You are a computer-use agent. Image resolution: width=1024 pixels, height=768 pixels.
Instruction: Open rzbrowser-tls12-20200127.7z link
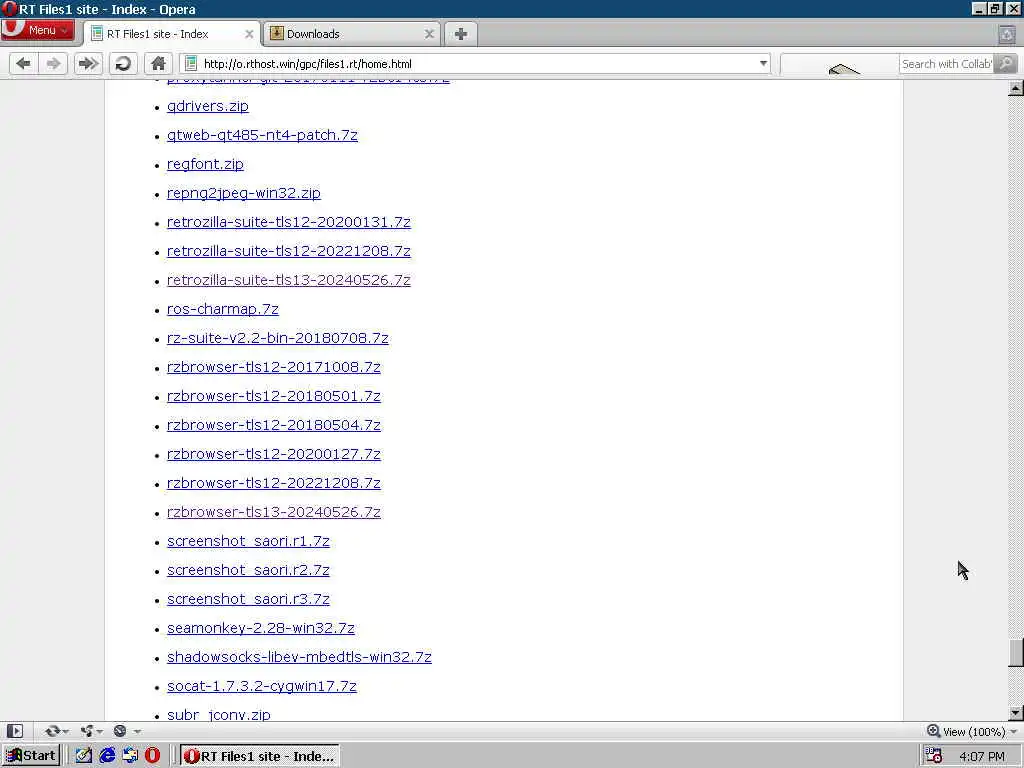coord(274,454)
